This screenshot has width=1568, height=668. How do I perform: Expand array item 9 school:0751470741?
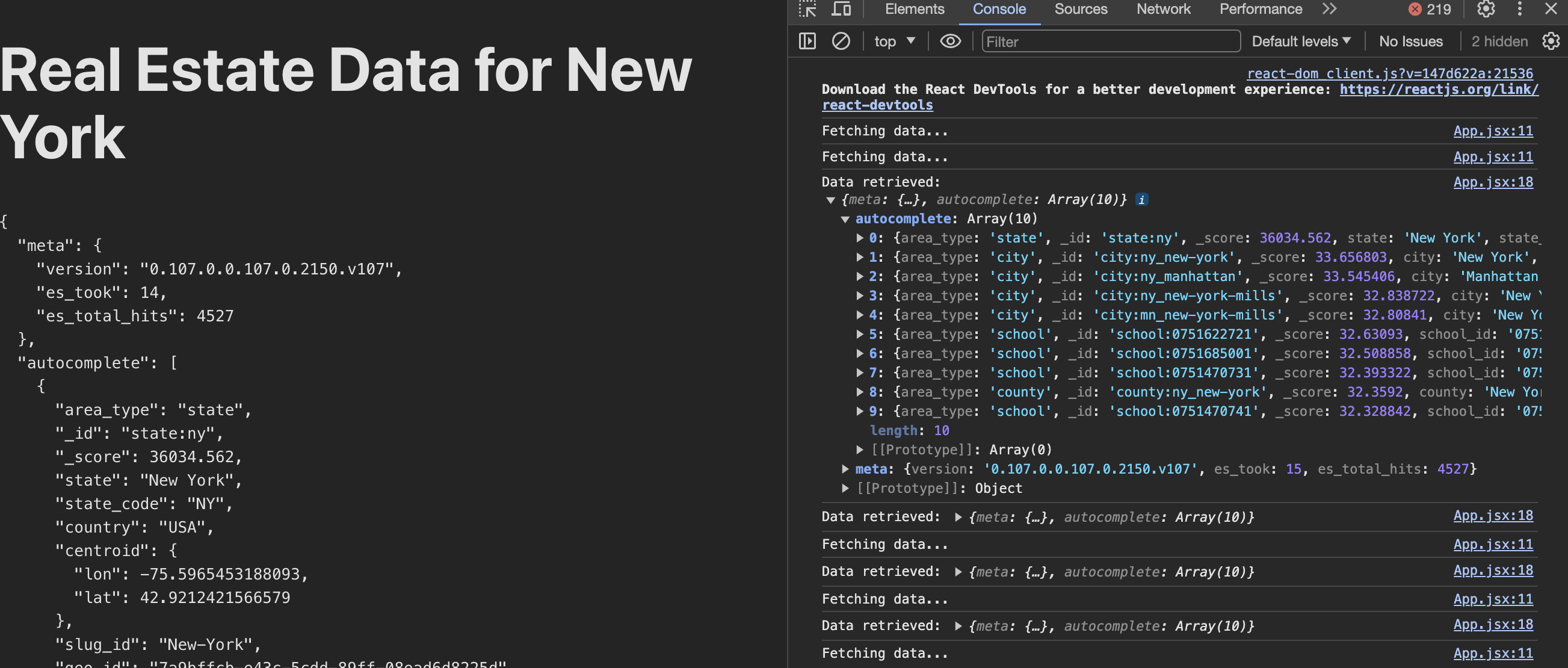pyautogui.click(x=859, y=412)
